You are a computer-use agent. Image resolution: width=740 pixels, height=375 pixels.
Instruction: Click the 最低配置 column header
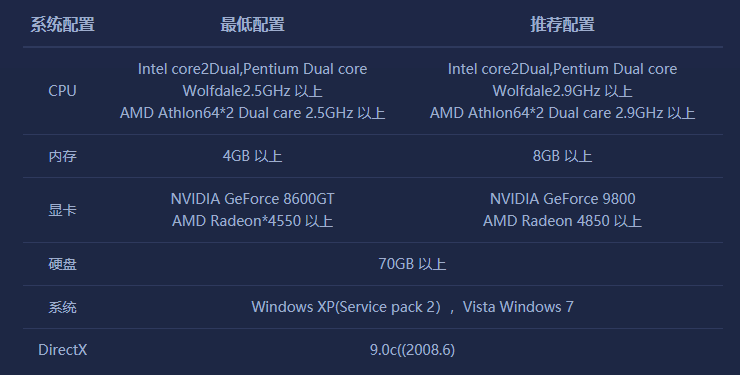click(252, 25)
